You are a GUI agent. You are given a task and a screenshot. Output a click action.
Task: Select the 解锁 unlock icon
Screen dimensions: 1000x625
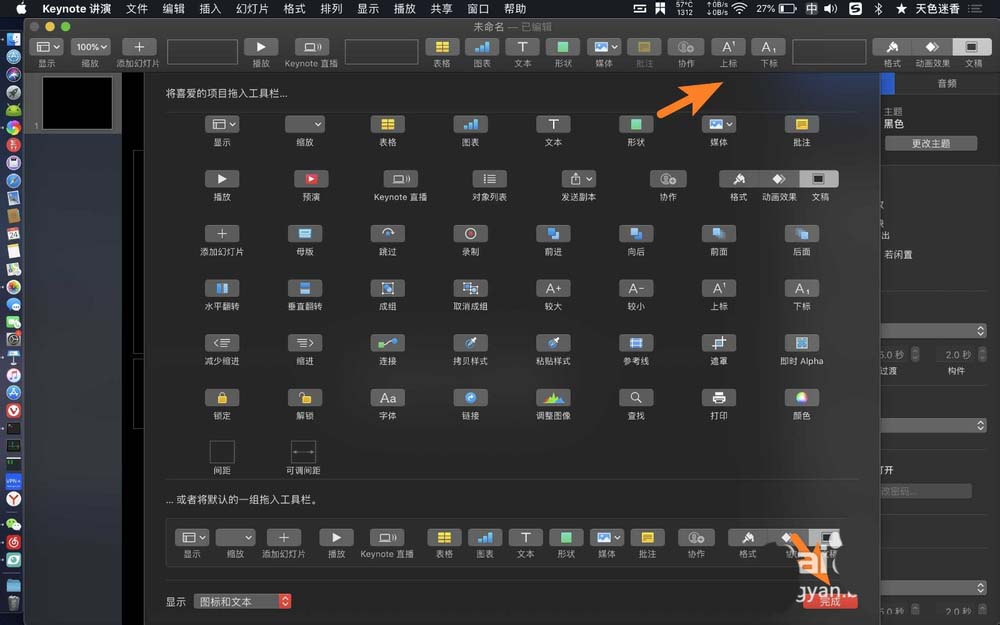point(305,398)
